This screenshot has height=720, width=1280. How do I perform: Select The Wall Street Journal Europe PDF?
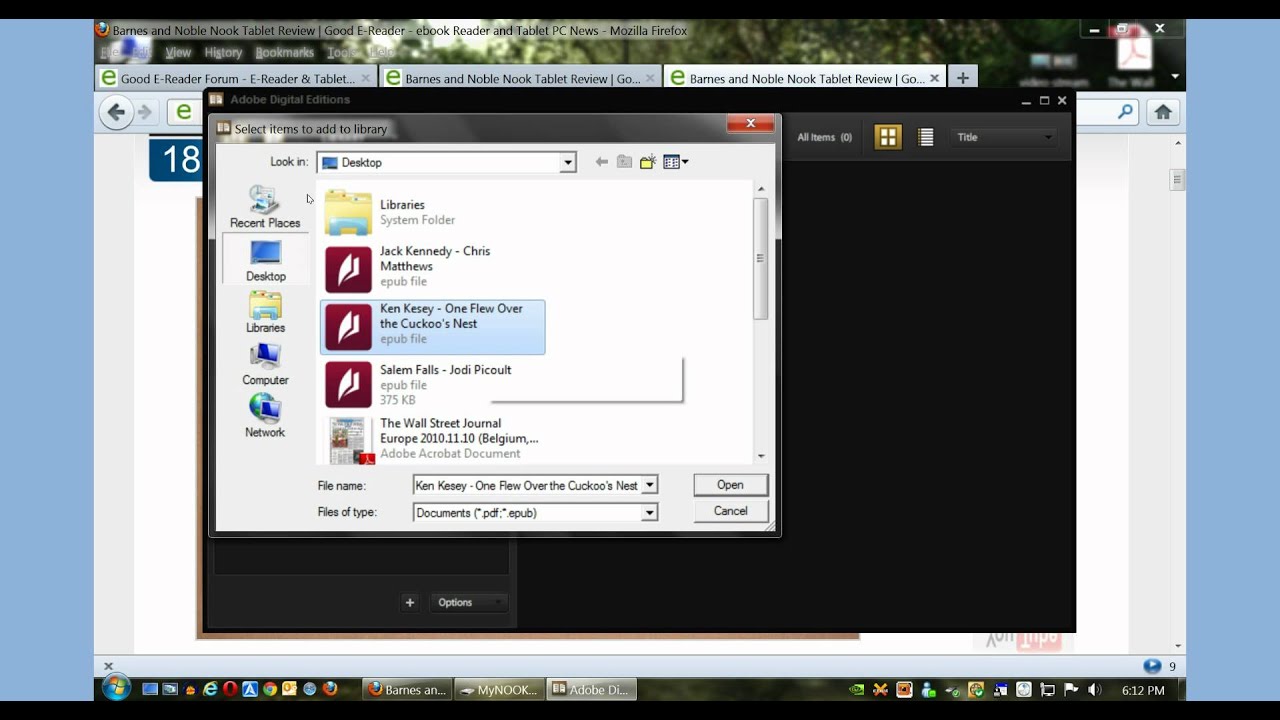(x=433, y=439)
